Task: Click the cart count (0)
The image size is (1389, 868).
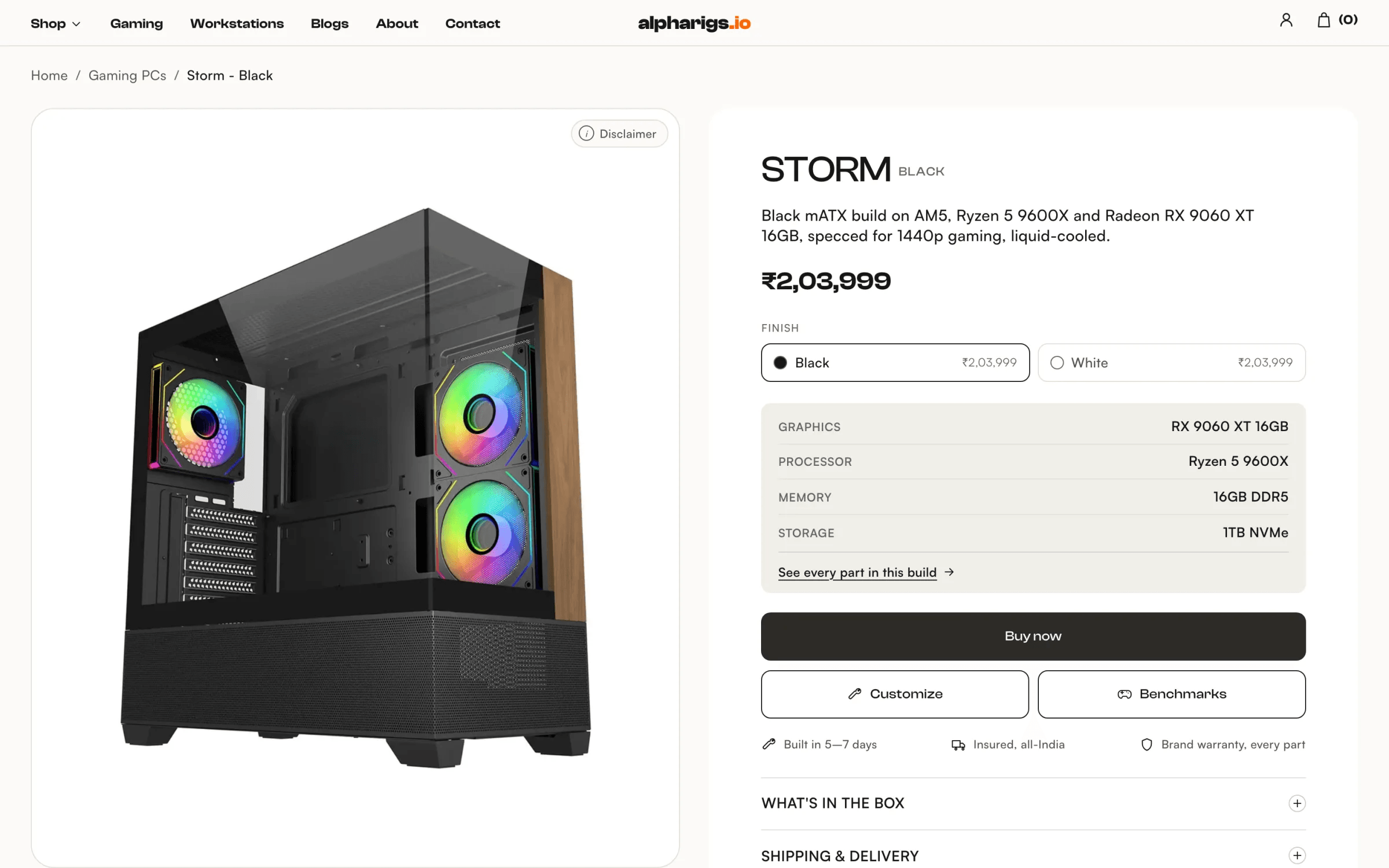Action: (1348, 20)
